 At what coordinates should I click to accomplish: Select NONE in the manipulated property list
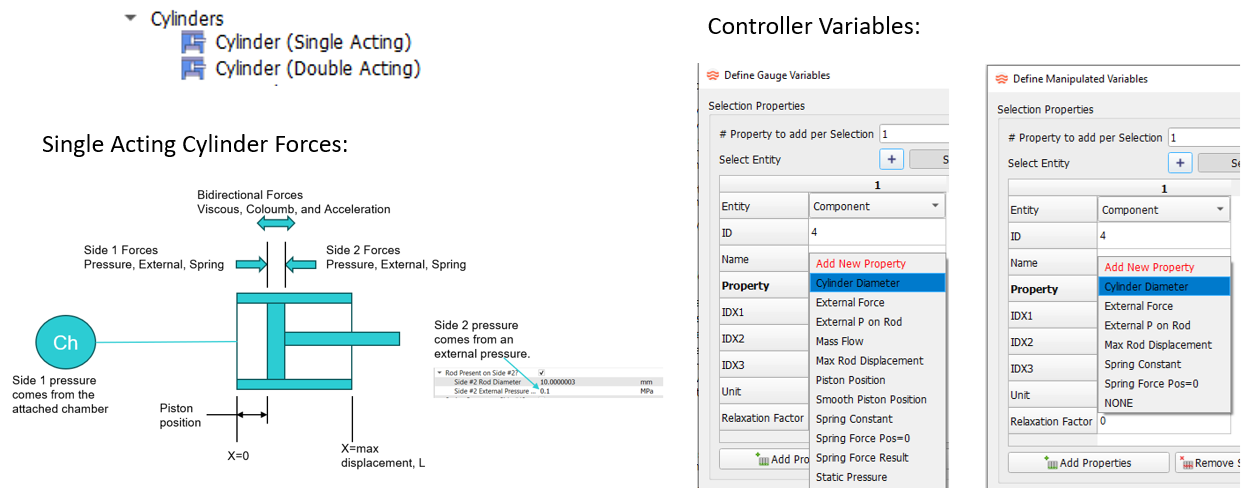1119,403
